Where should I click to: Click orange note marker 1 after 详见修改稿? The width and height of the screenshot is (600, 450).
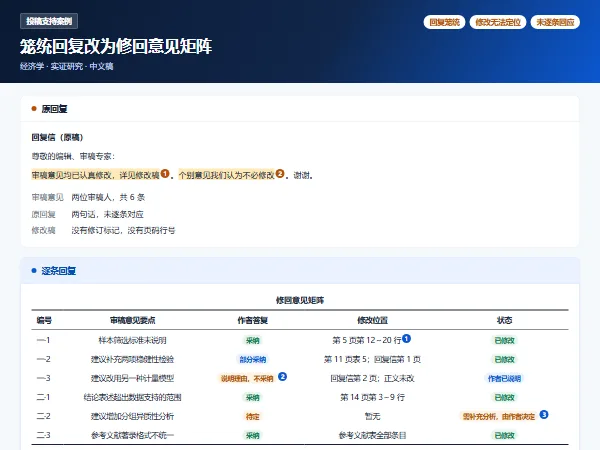[165, 174]
